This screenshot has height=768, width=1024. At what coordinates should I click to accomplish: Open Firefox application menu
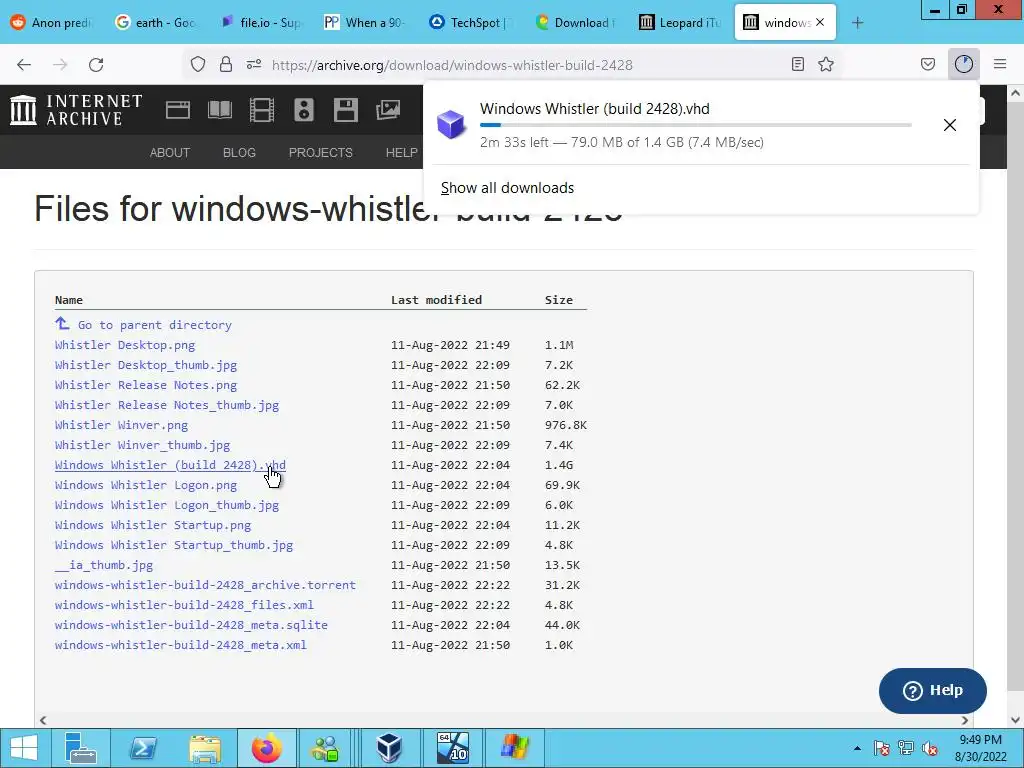1000,65
